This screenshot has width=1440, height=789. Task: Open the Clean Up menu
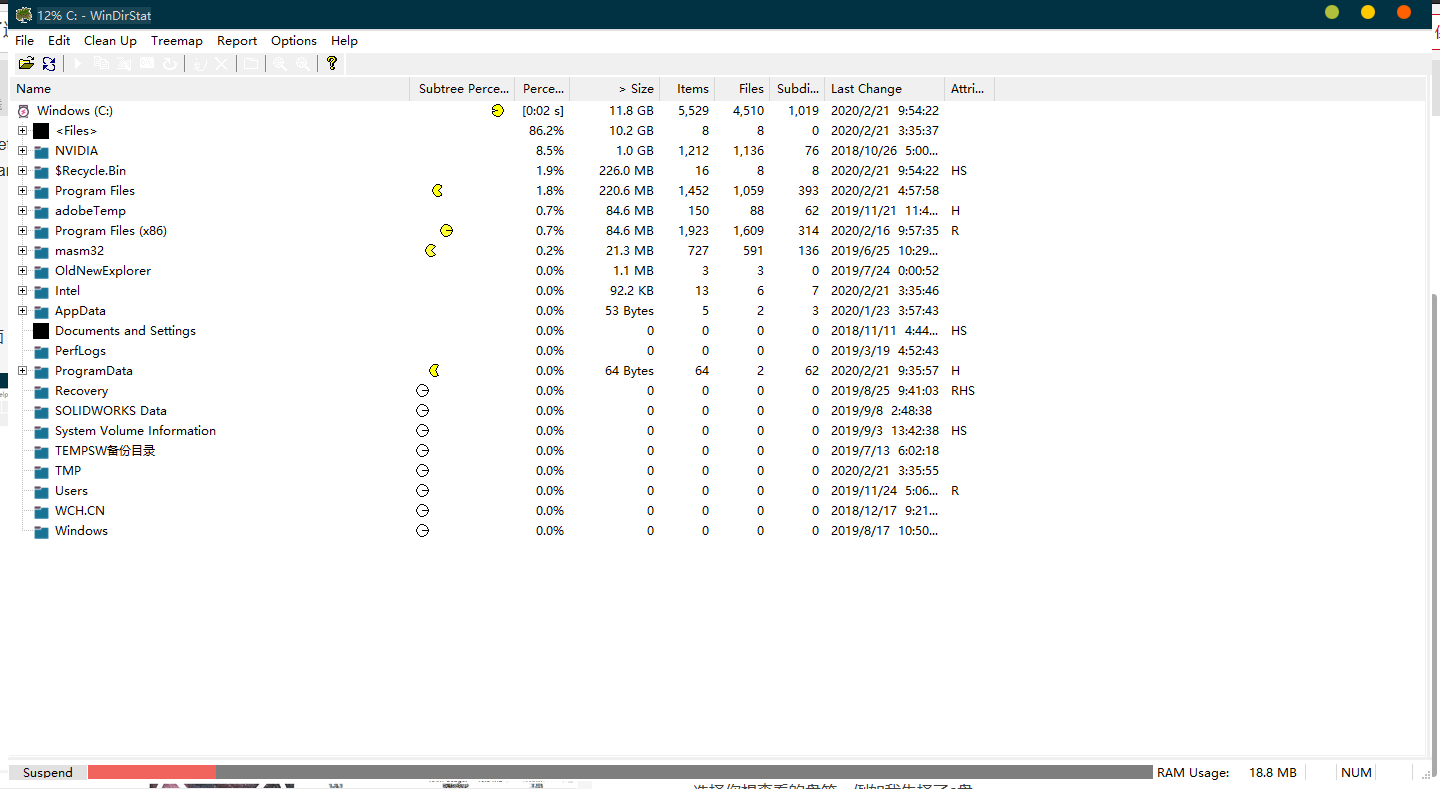pyautogui.click(x=110, y=41)
